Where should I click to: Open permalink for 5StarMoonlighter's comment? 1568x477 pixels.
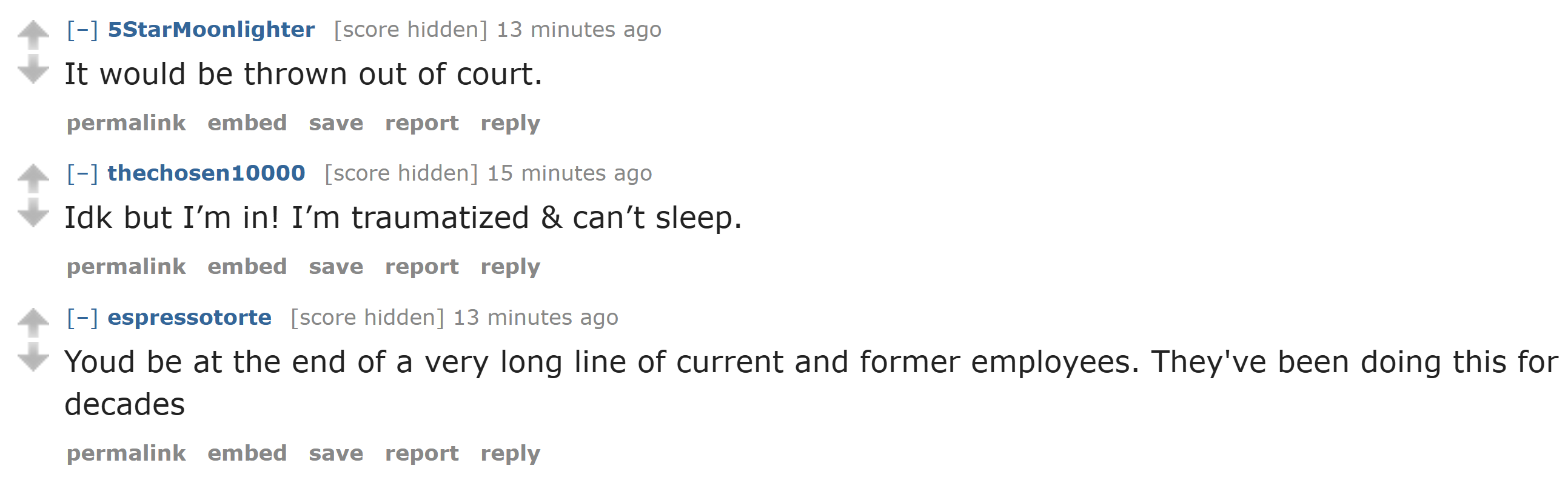click(x=126, y=124)
